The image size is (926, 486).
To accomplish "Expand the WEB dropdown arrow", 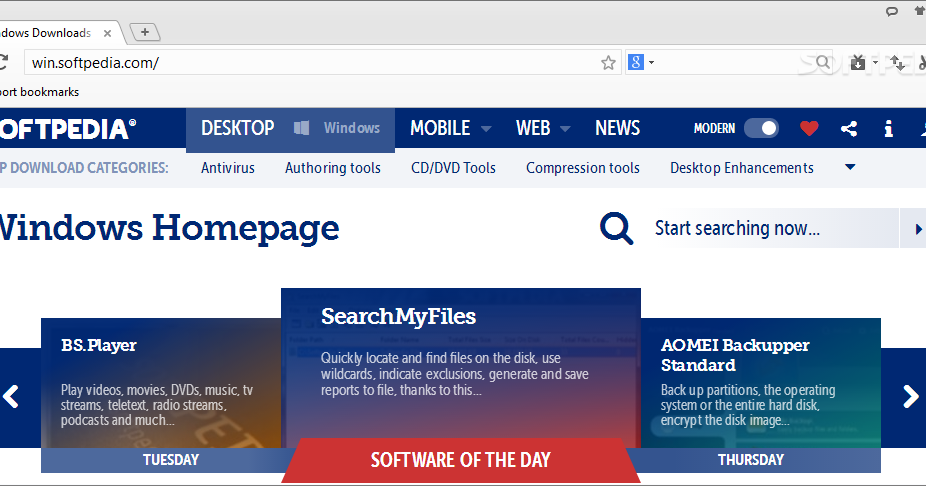I will click(x=565, y=129).
